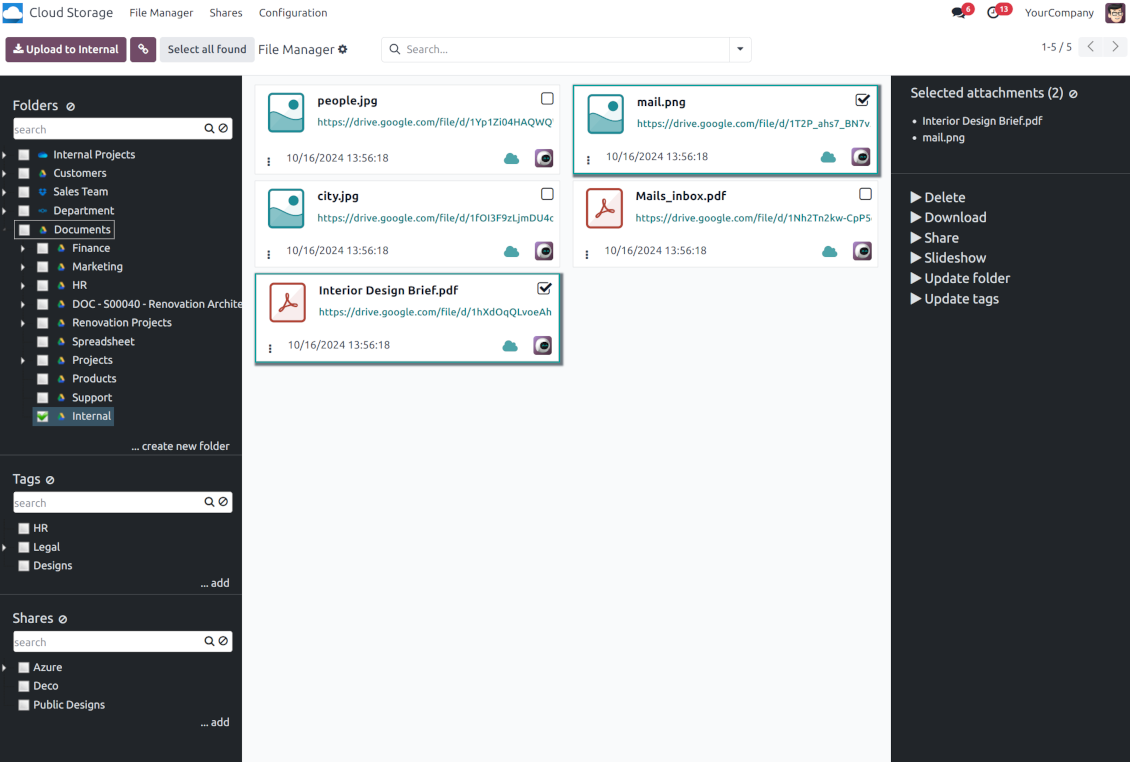Open the three-dot menu on city.jpg card
The height and width of the screenshot is (762, 1130).
[269, 254]
